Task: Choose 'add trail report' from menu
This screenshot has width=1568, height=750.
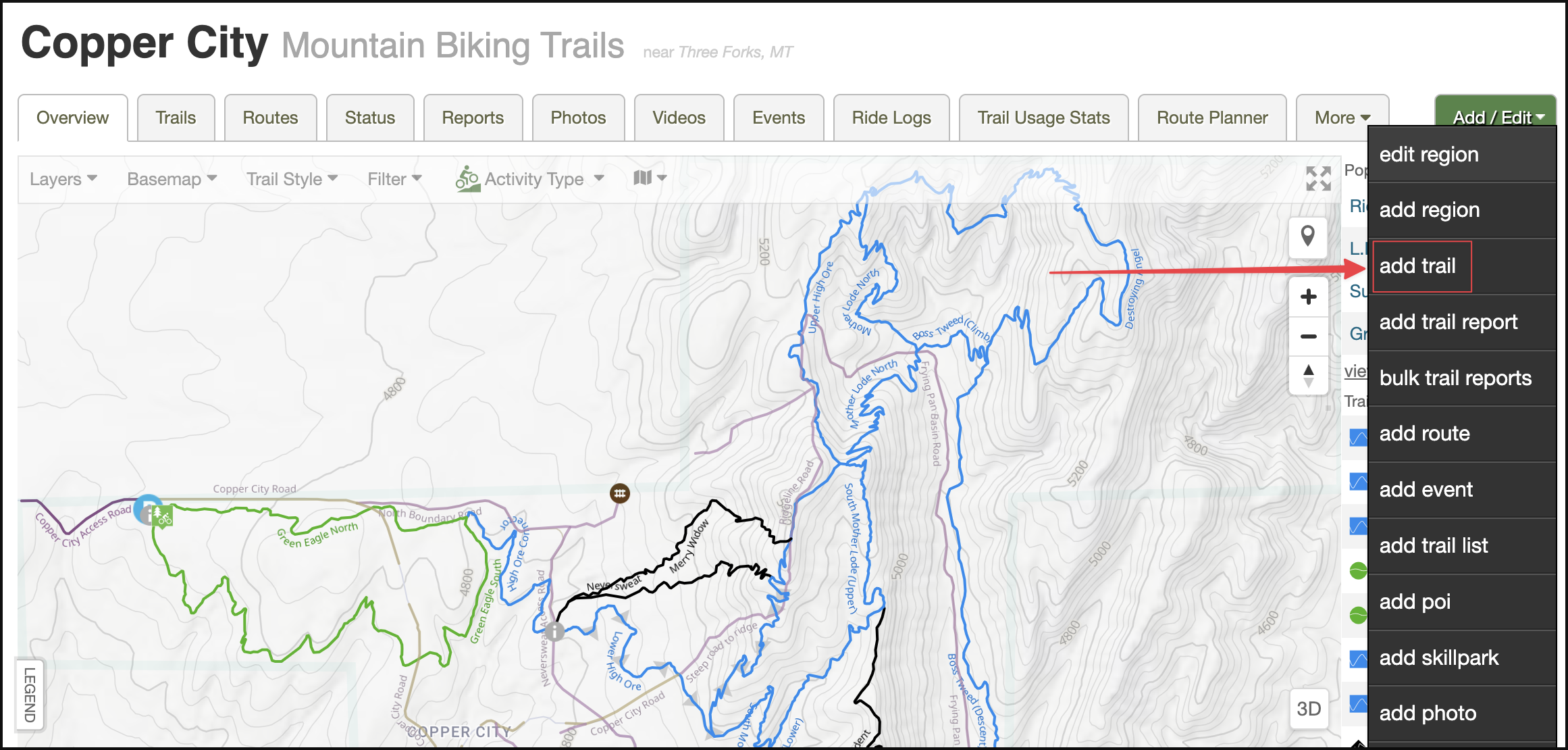Action: tap(1448, 322)
